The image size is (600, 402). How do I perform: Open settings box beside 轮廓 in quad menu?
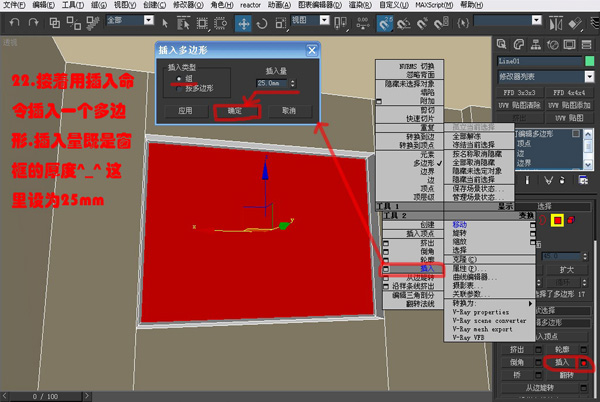(x=386, y=260)
